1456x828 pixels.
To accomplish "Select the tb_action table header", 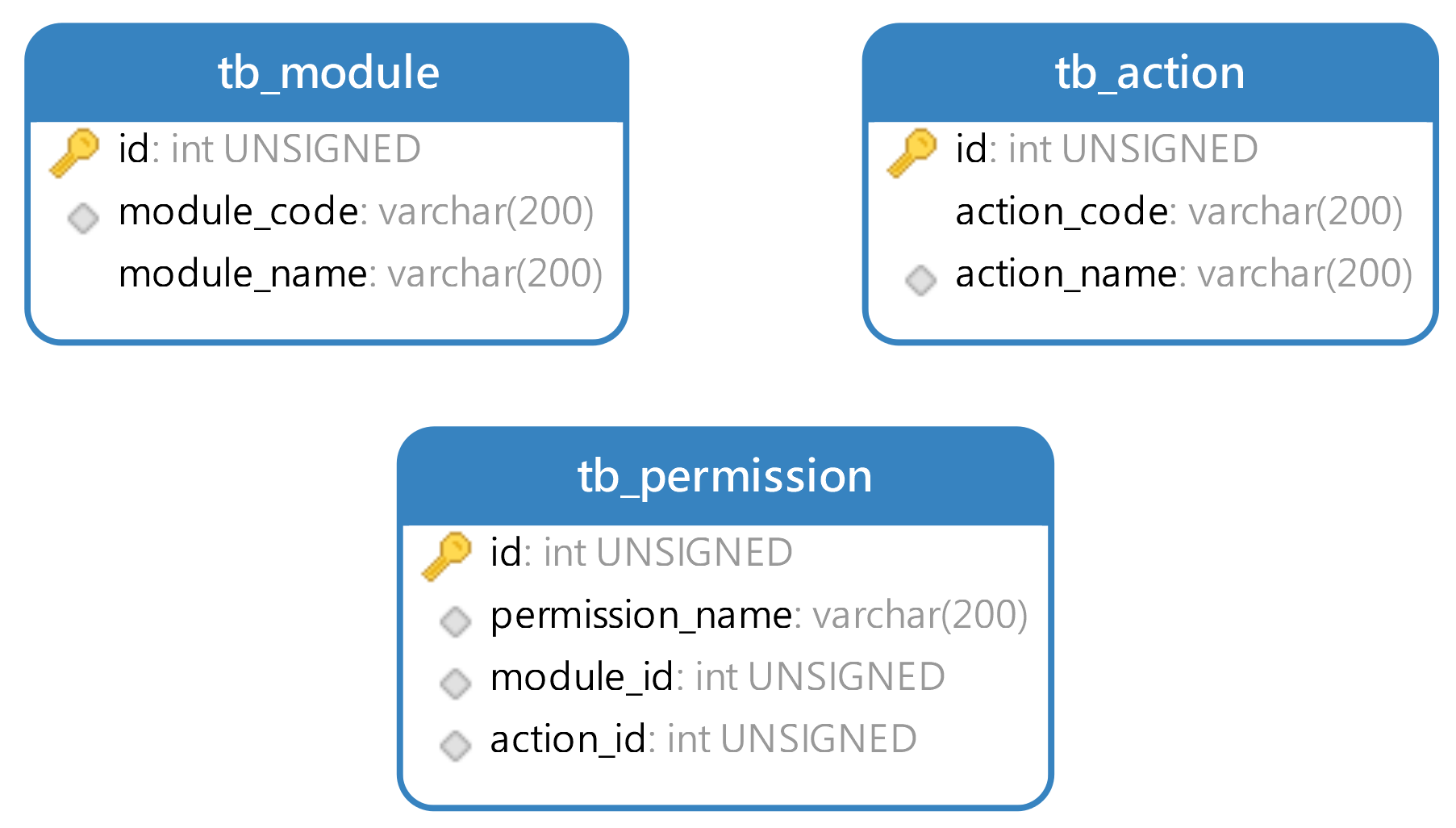I will 1150,73.
